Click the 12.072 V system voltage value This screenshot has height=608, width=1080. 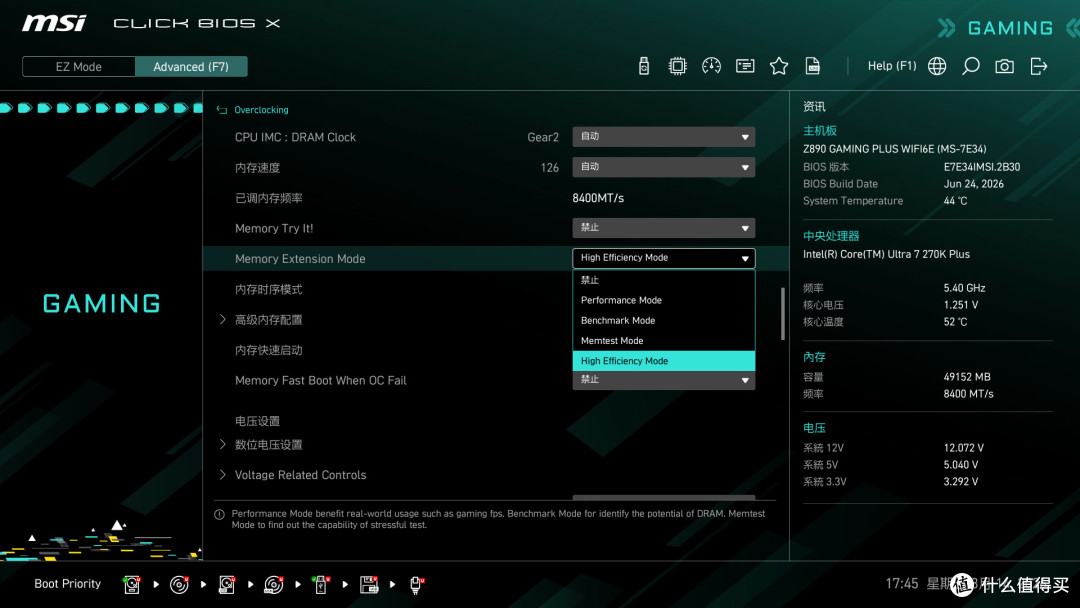click(964, 448)
